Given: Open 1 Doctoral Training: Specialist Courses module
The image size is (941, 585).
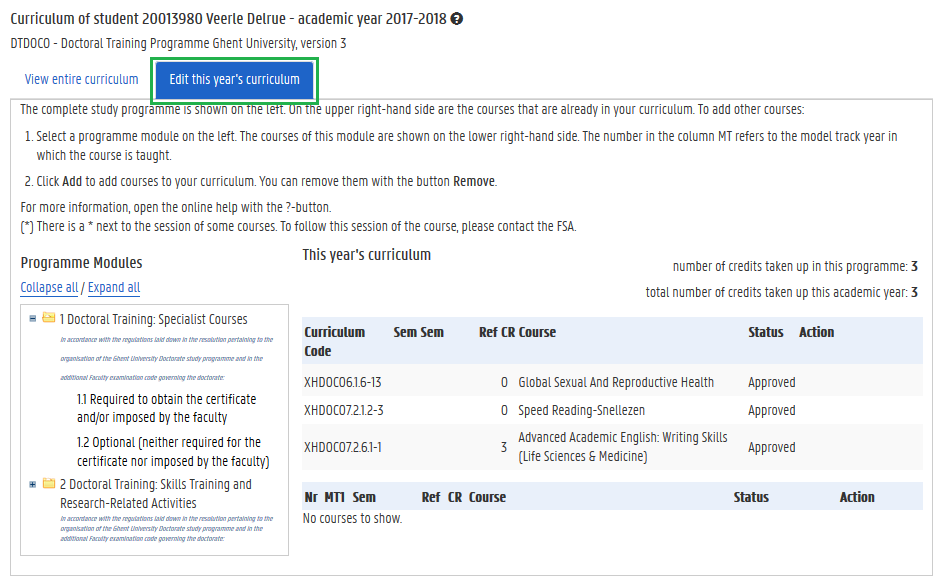Looking at the screenshot, I should click(x=153, y=320).
